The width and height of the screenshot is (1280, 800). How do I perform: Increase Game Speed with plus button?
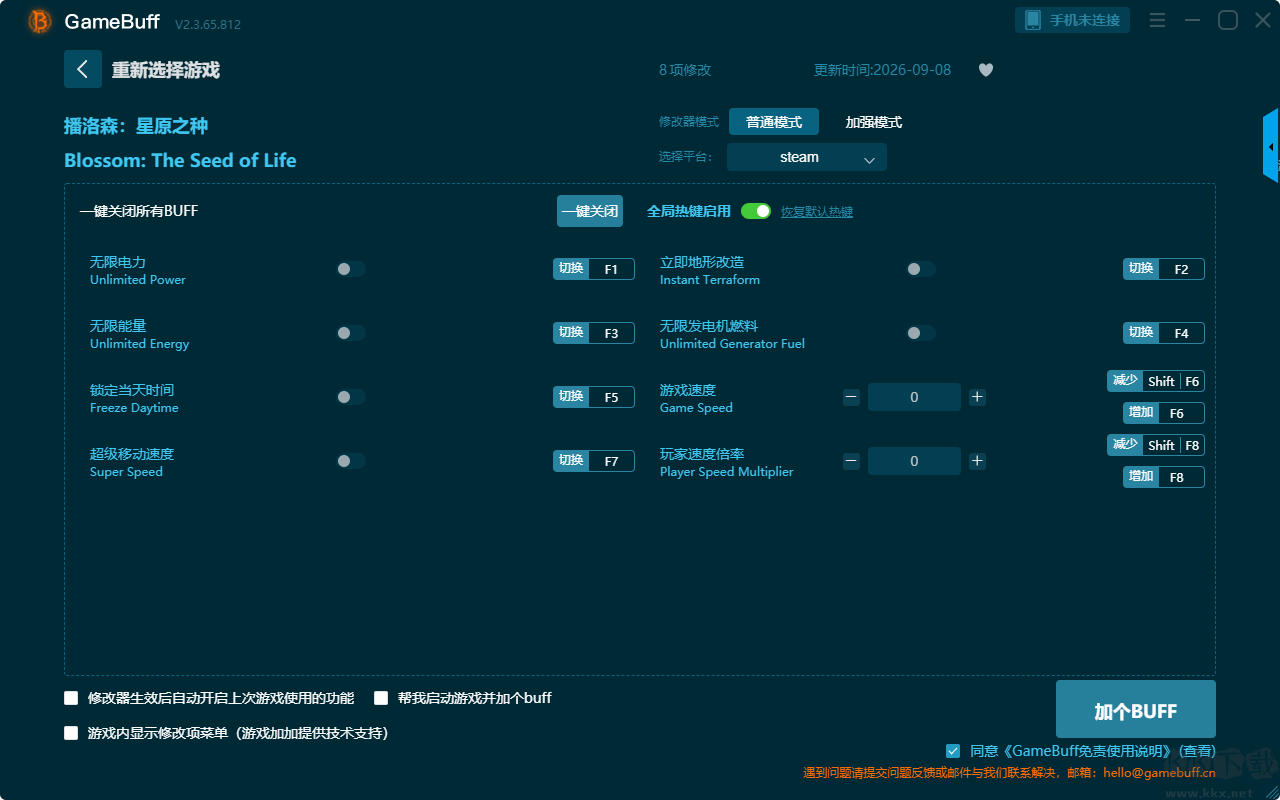coord(978,397)
